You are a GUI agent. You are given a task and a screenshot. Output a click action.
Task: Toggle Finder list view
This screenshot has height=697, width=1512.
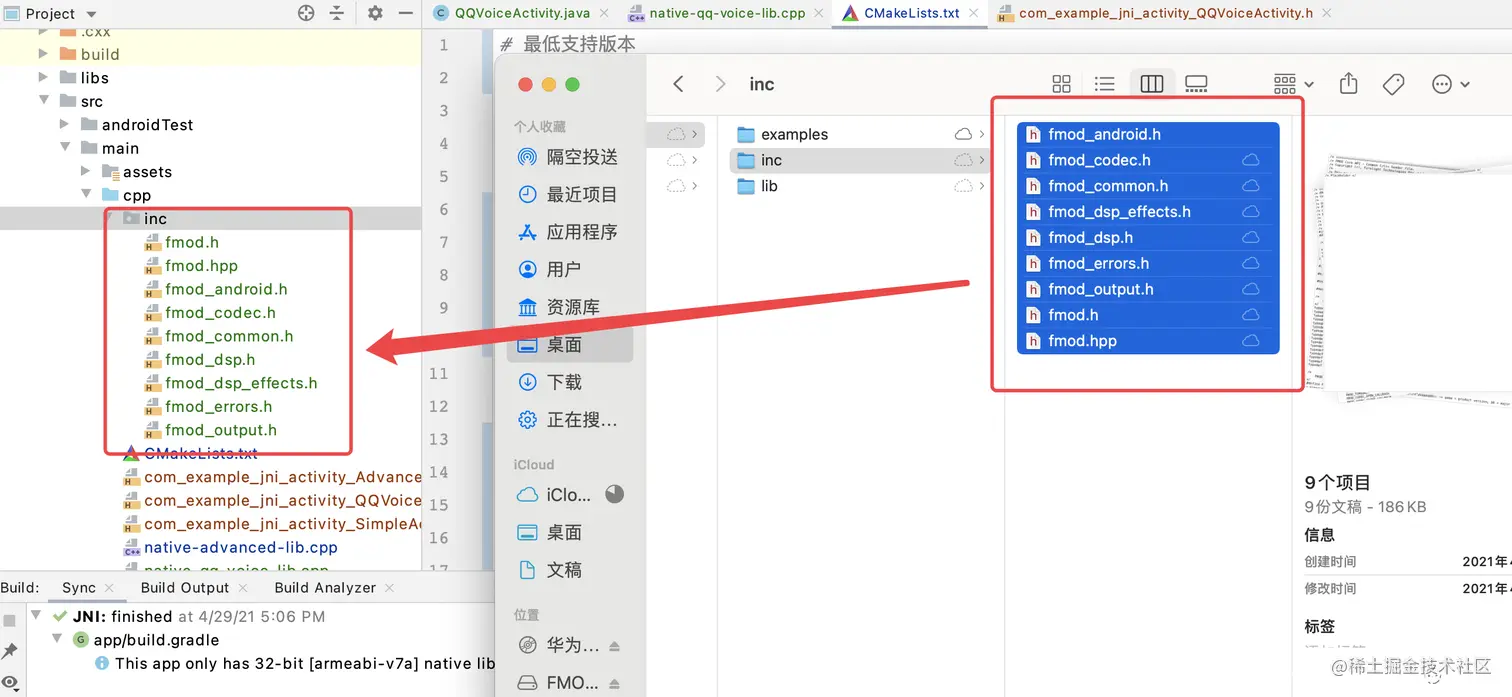[x=1104, y=84]
